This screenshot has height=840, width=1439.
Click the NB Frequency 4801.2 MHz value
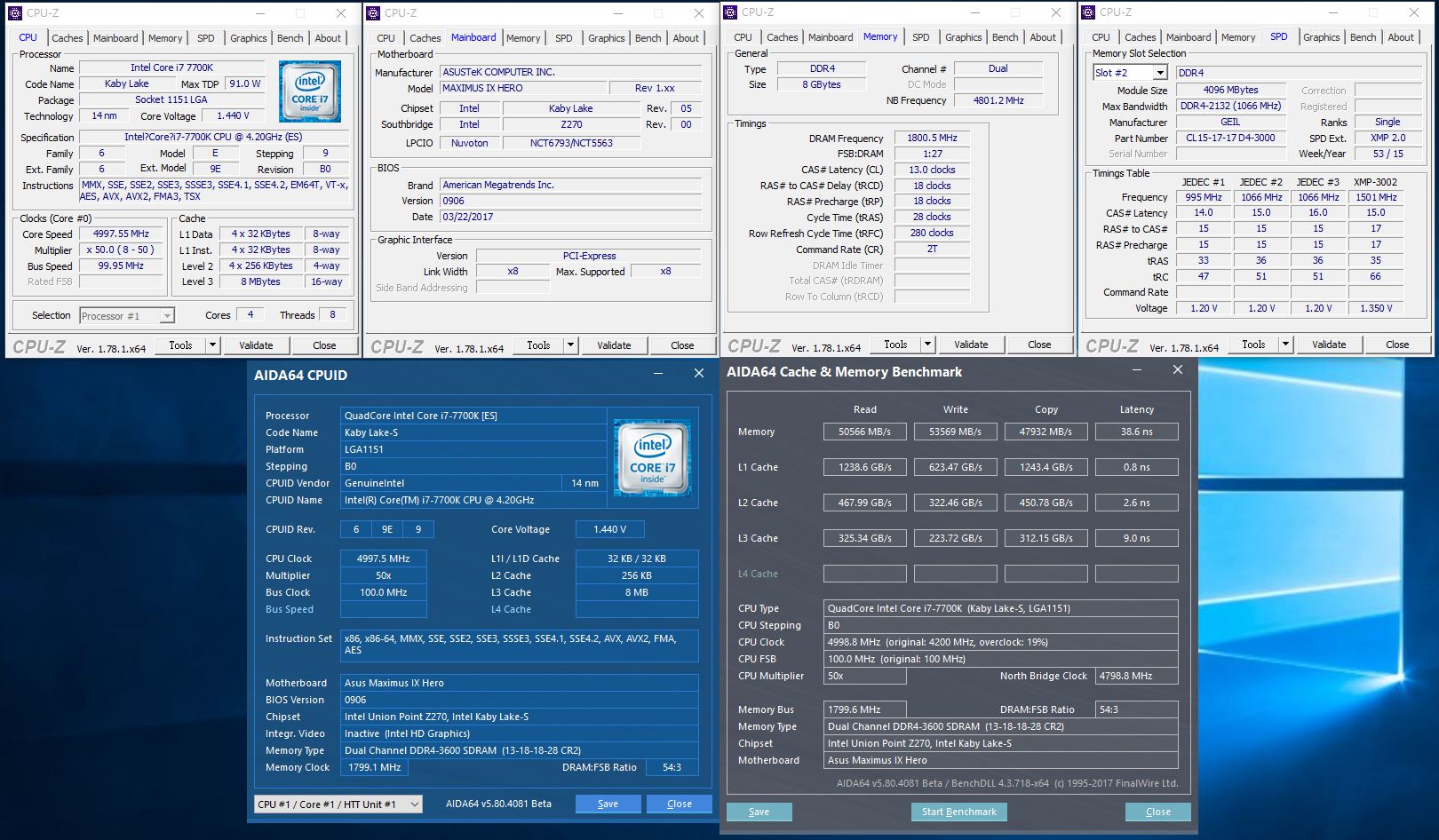998,100
